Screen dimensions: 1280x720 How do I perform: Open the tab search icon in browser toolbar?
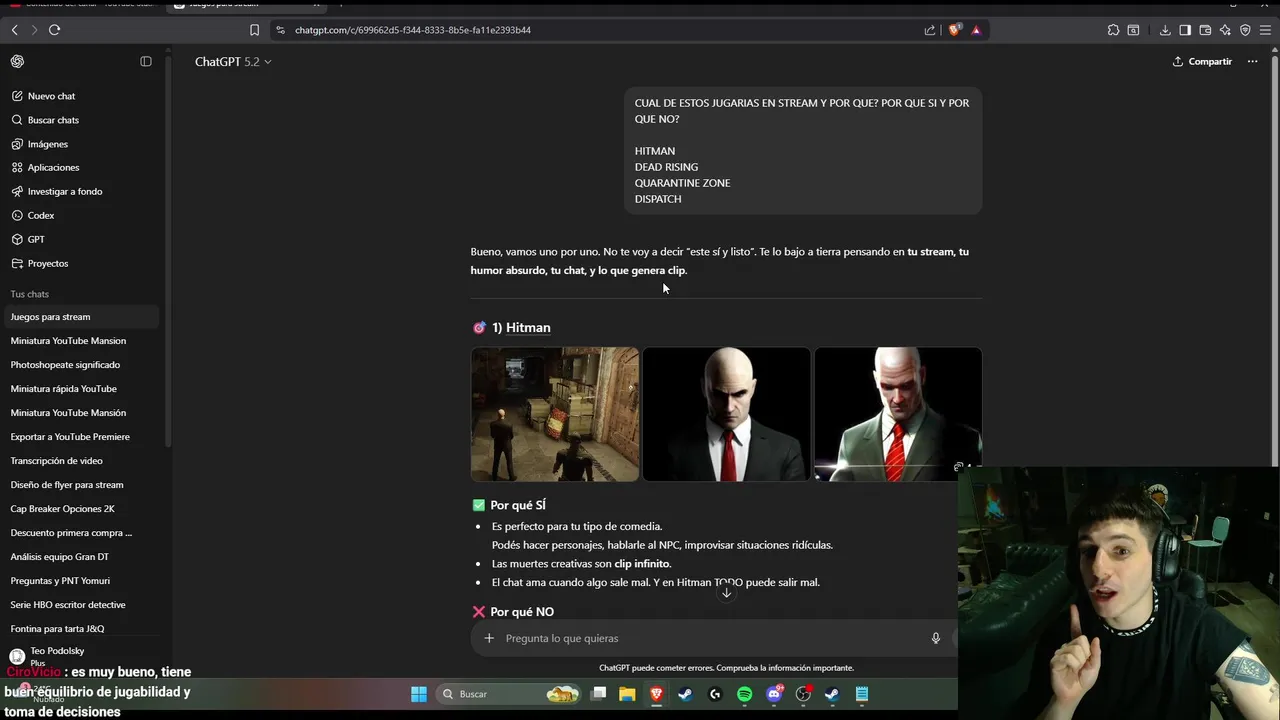click(x=1133, y=30)
